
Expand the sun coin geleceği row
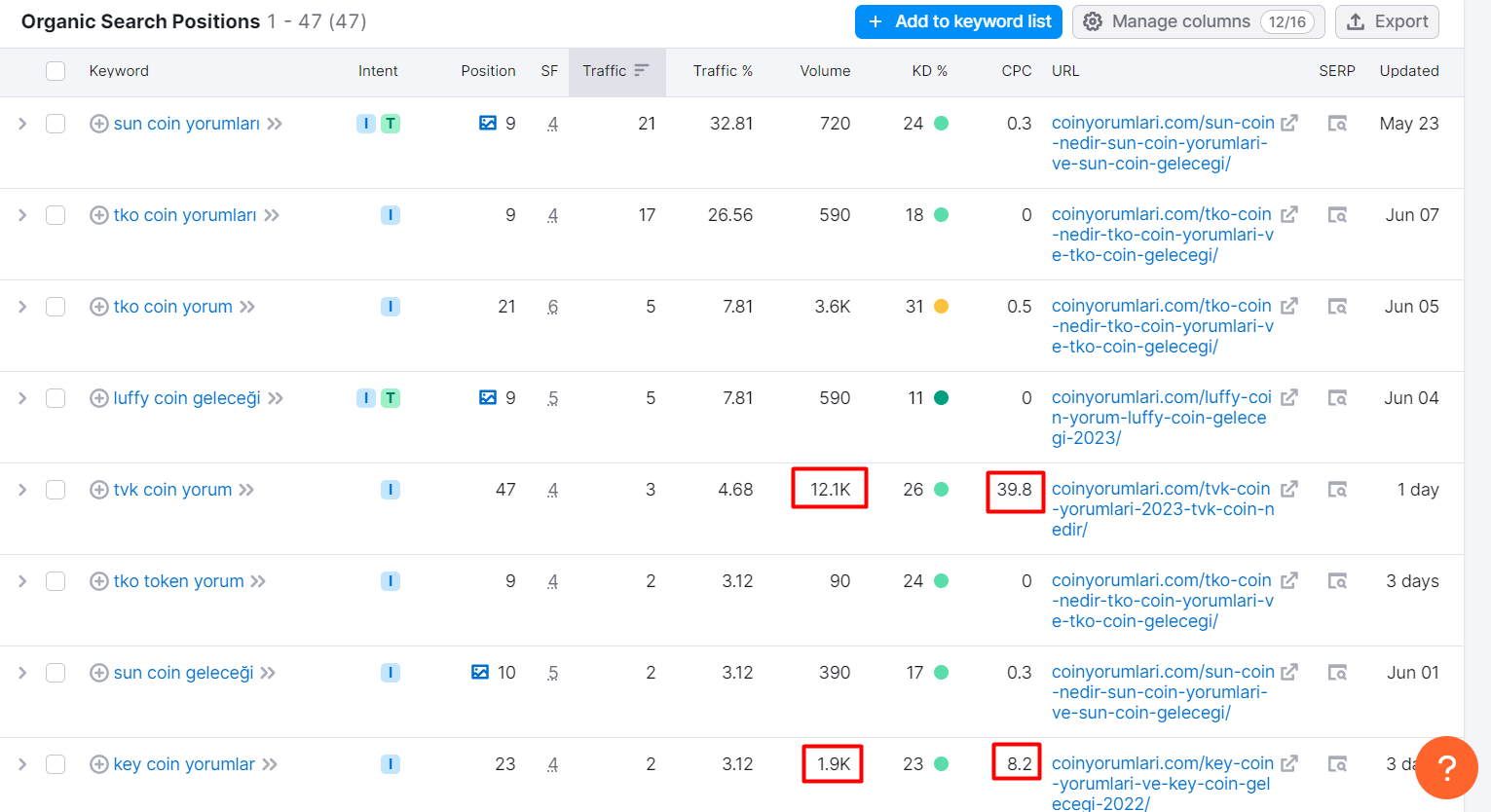[22, 673]
